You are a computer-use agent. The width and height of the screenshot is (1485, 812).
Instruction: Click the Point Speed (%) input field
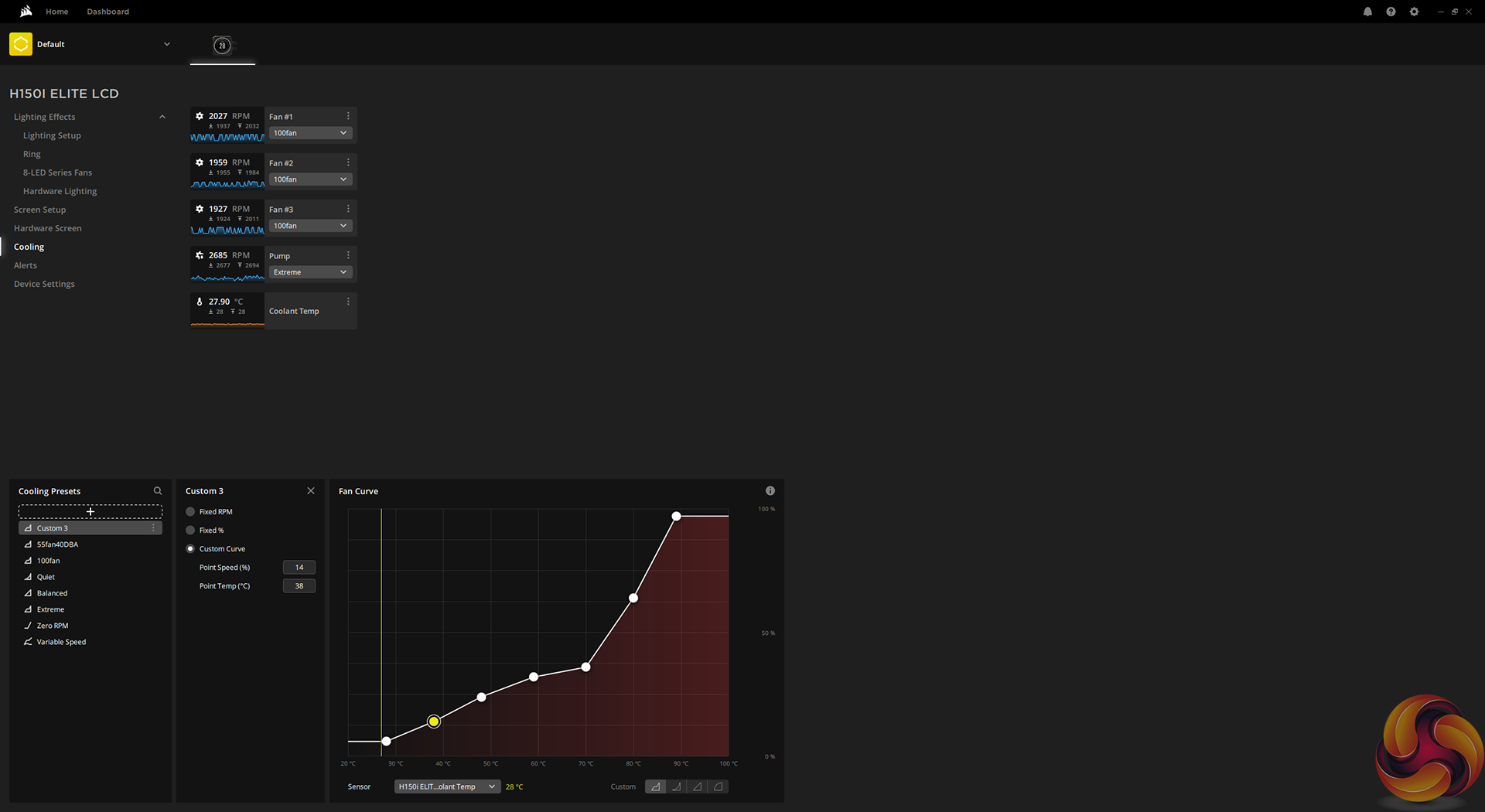[x=299, y=568]
